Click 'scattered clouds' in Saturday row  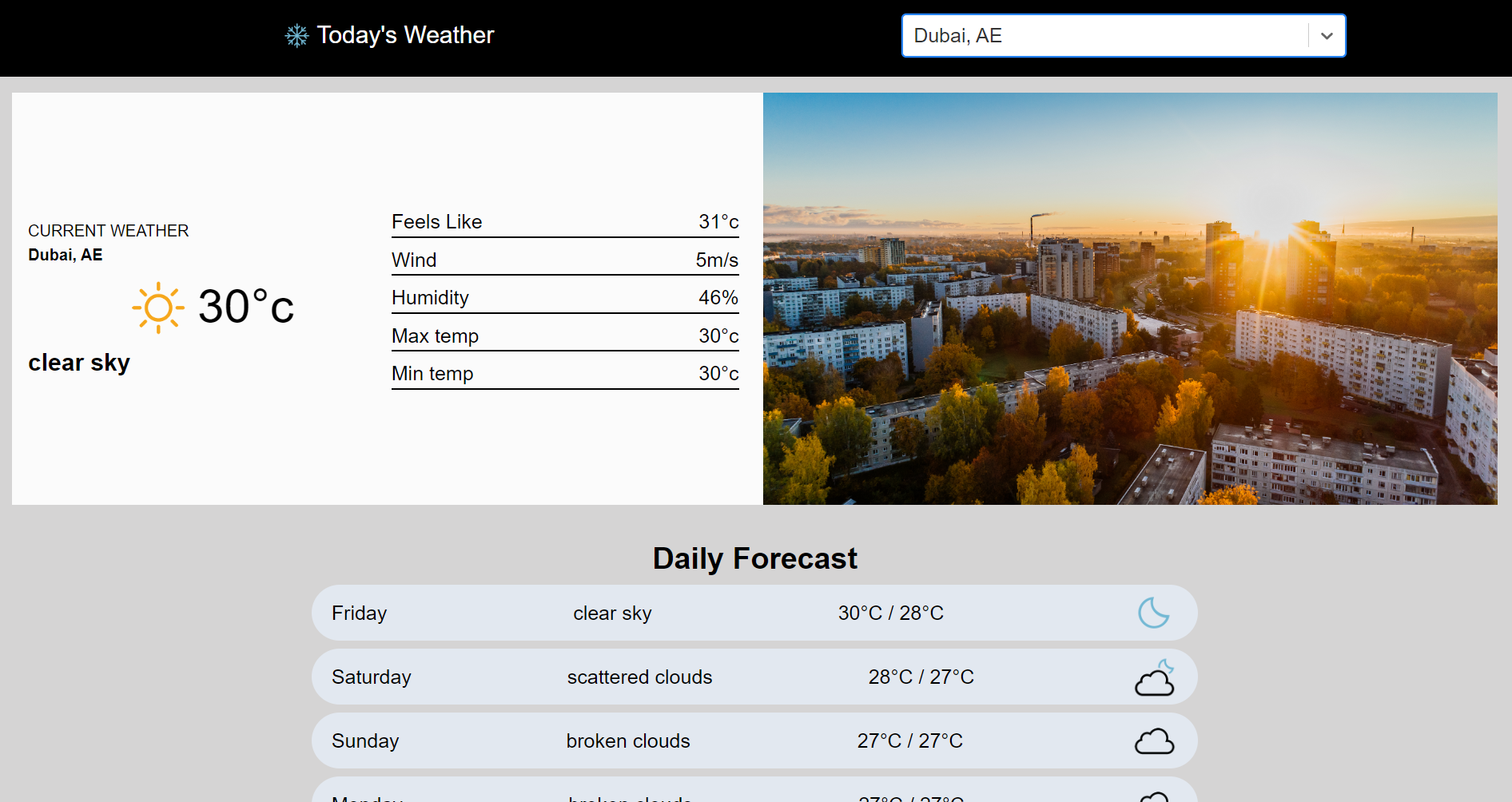639,677
